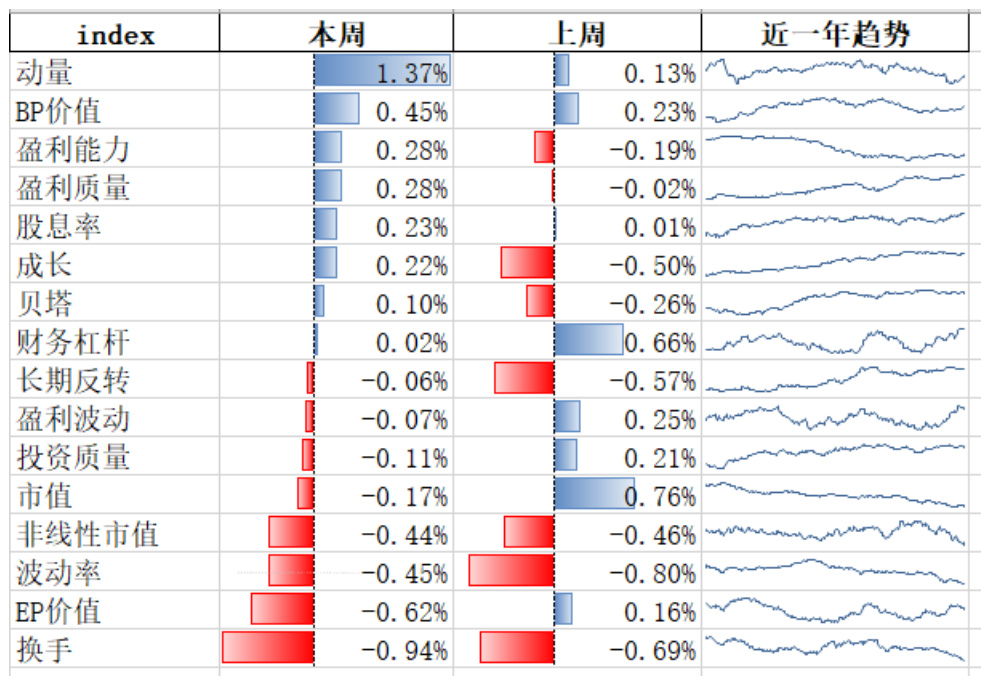Click the blue 0.76% bar for 市值

tap(594, 495)
